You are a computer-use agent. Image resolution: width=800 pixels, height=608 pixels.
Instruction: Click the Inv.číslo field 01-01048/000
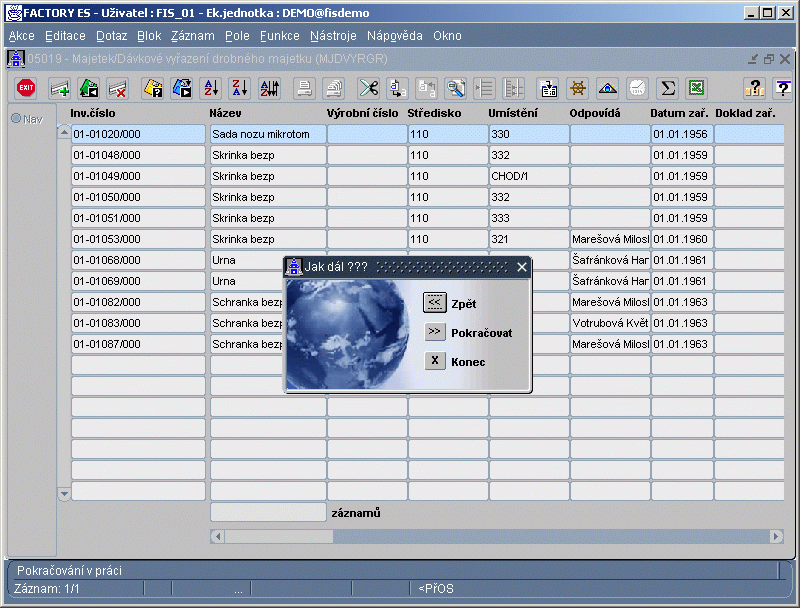click(138, 155)
